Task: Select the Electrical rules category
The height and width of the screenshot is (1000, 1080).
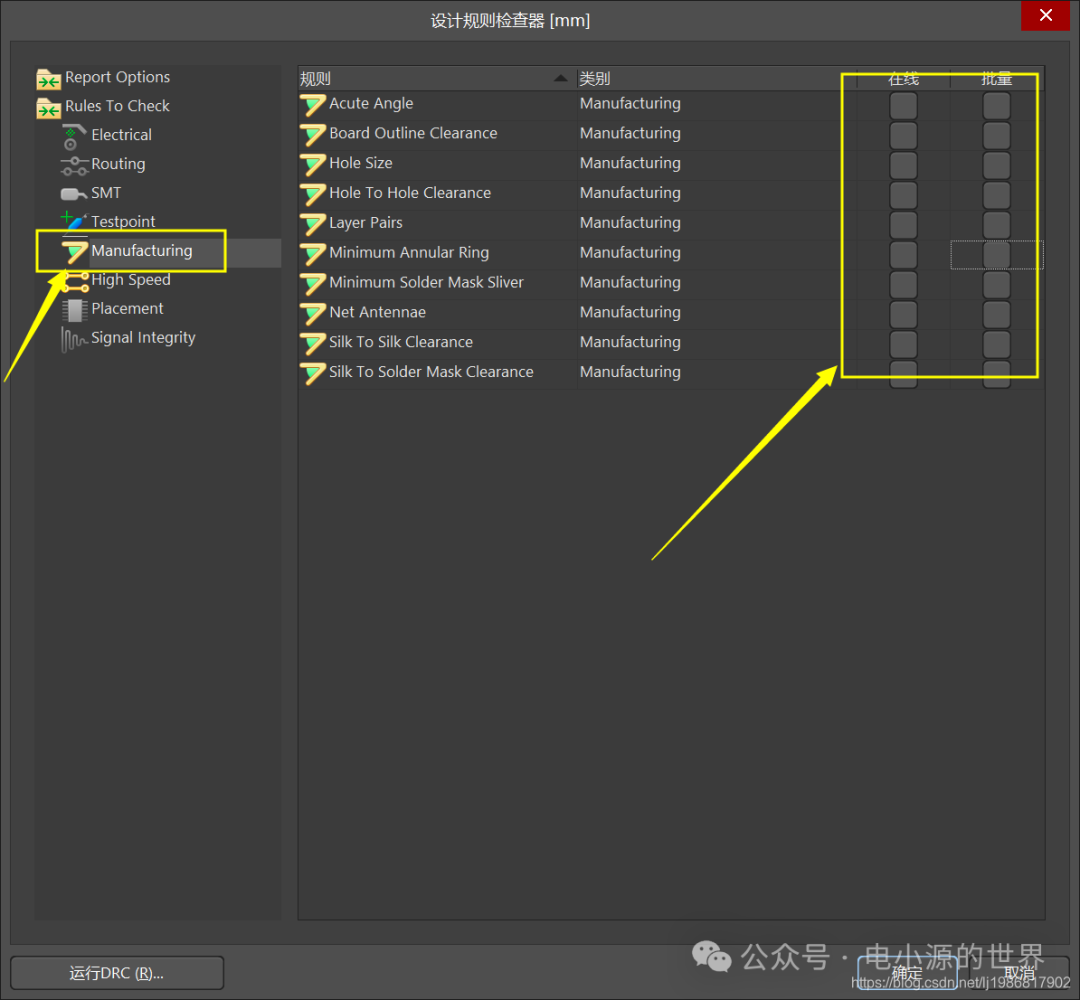Action: coord(121,135)
